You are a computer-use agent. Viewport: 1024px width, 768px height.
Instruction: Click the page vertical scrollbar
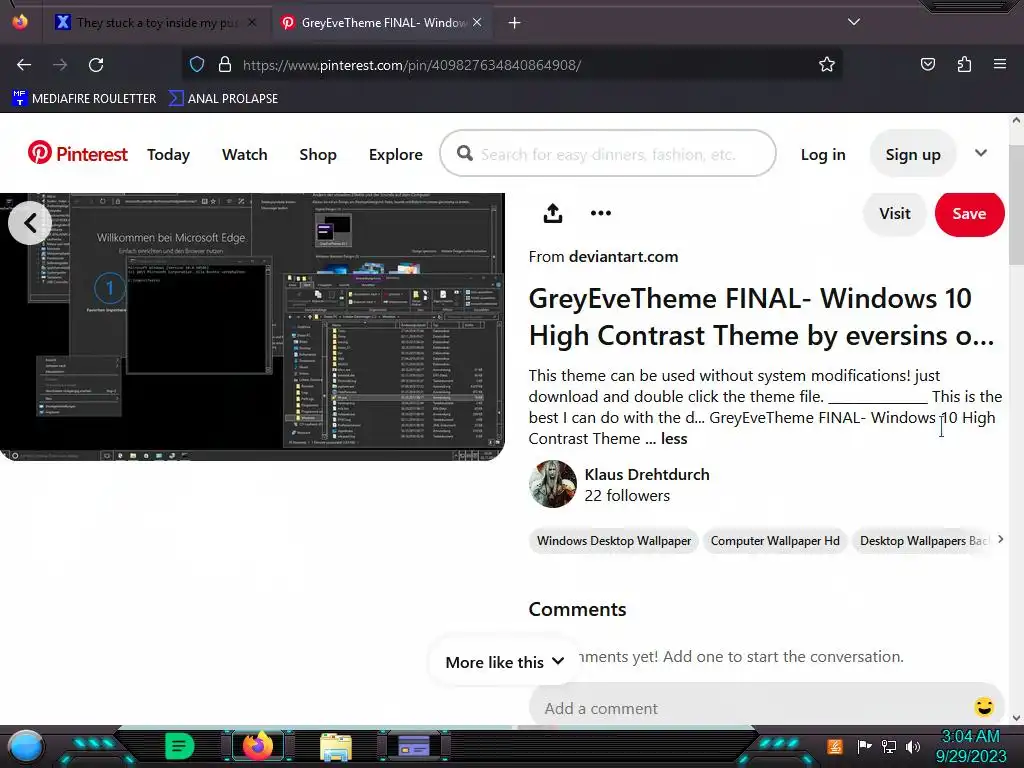[x=1016, y=204]
